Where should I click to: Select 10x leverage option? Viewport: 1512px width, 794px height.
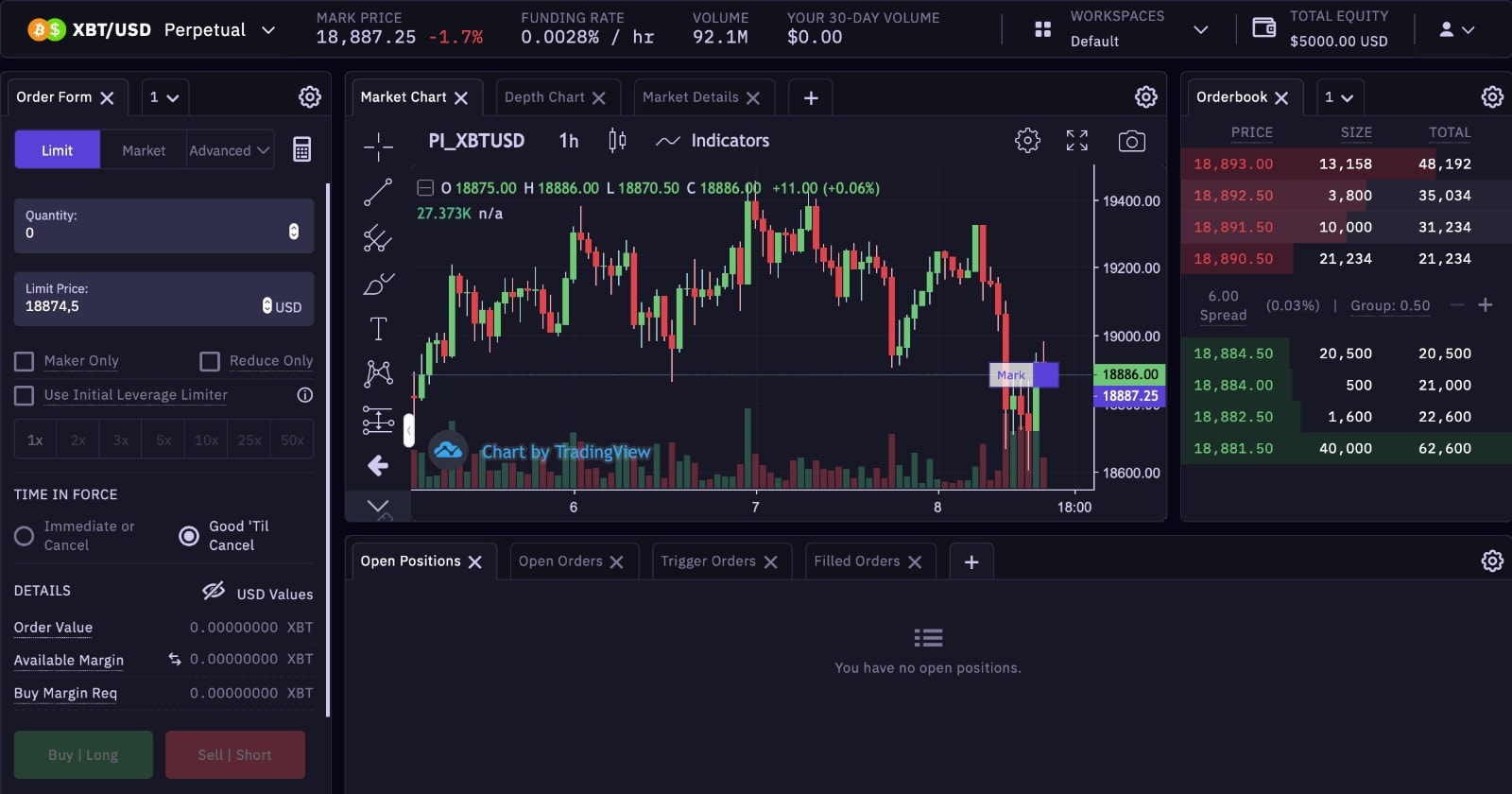click(206, 440)
